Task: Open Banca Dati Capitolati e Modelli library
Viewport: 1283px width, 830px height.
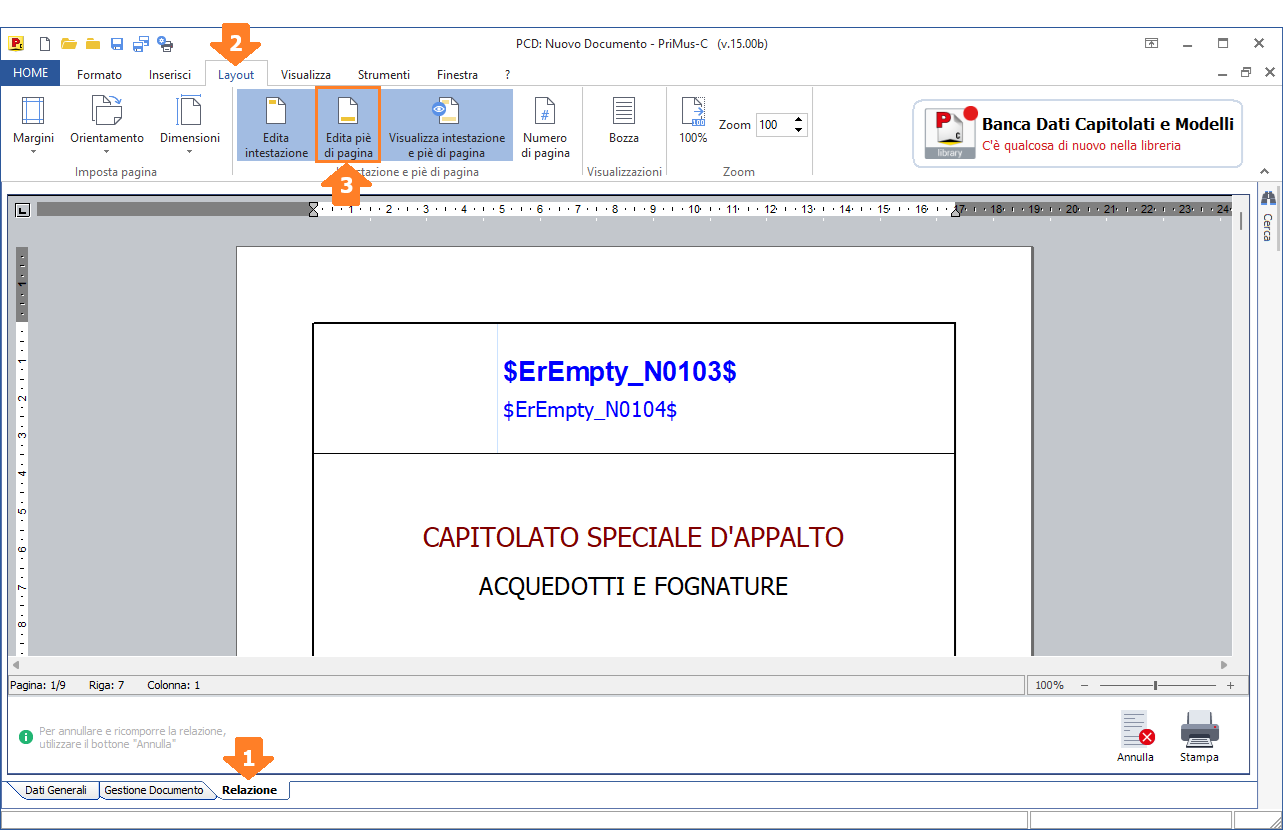Action: [1077, 133]
